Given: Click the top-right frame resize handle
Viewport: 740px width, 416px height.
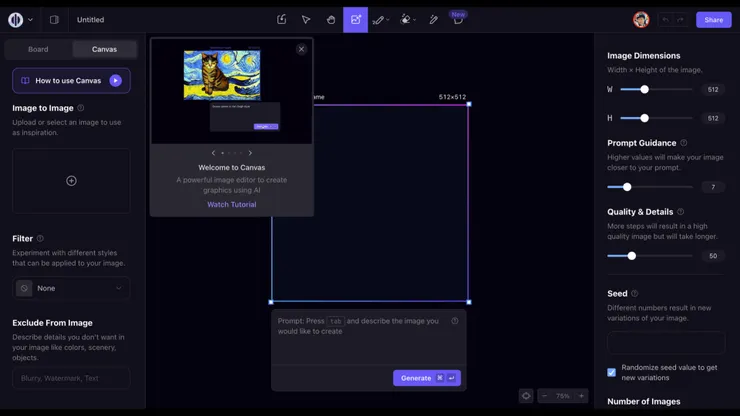Looking at the screenshot, I should tap(469, 104).
